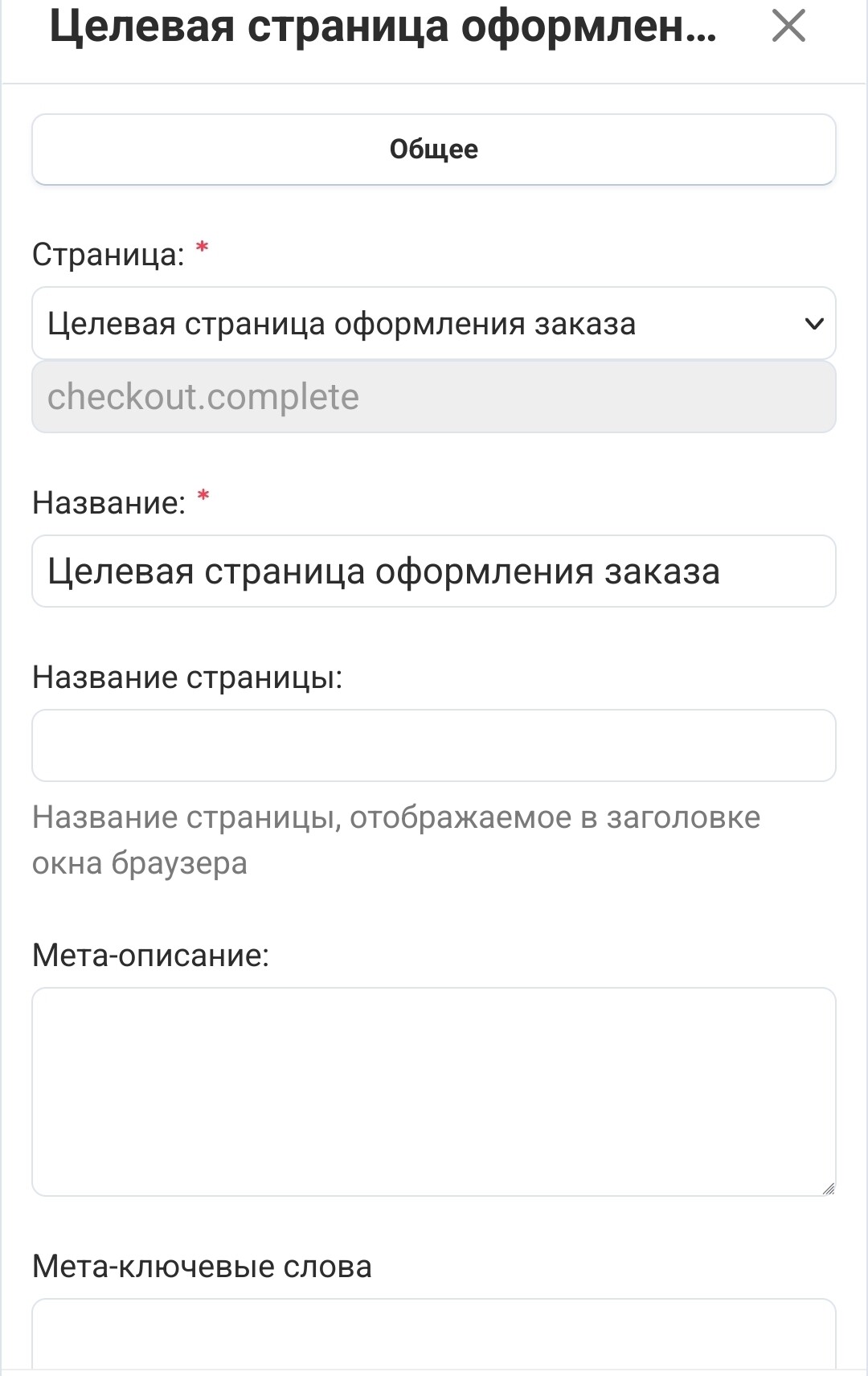
Task: Click the dialog title heading text
Action: [383, 27]
